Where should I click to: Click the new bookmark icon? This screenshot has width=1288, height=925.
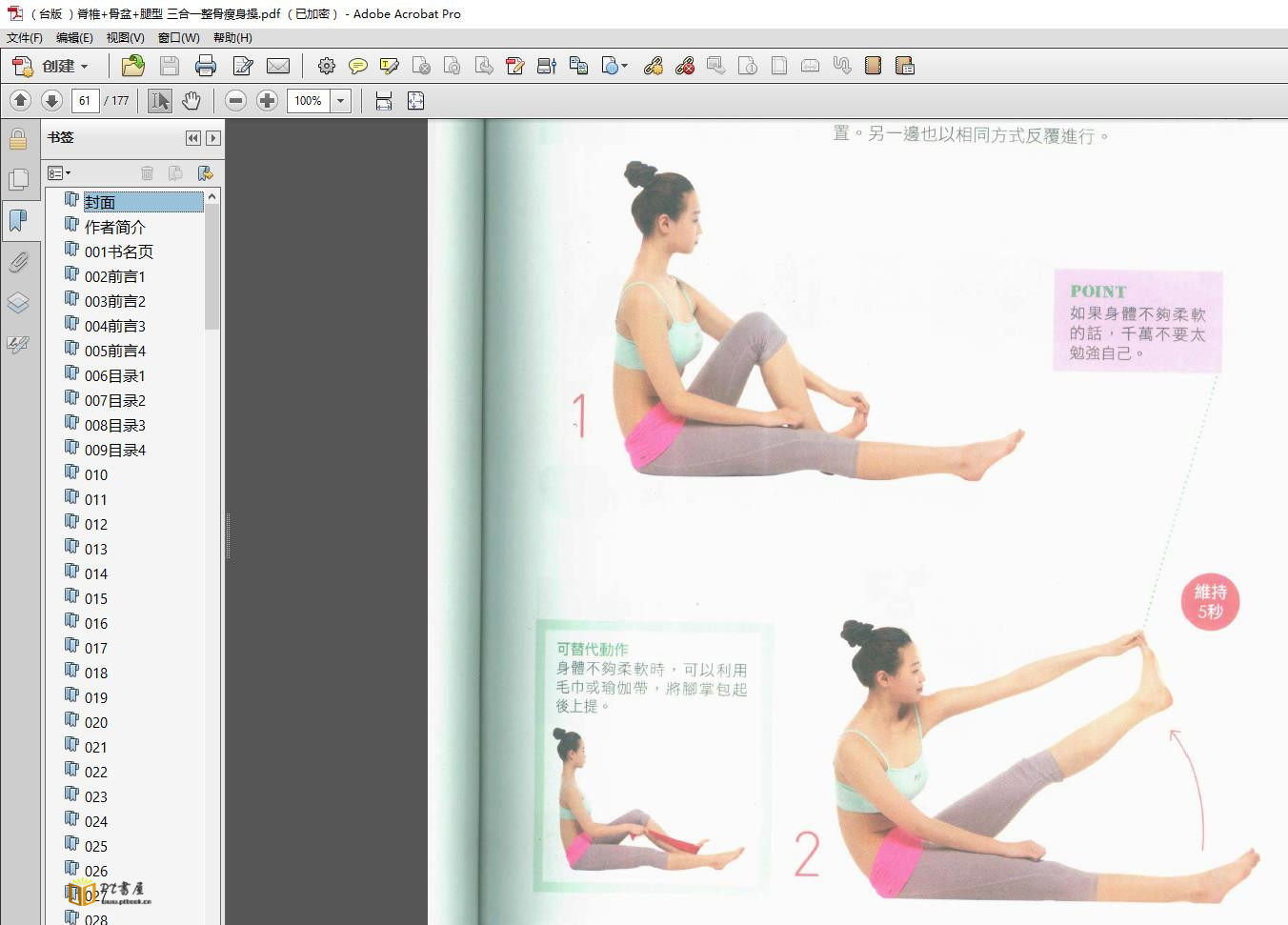(175, 172)
